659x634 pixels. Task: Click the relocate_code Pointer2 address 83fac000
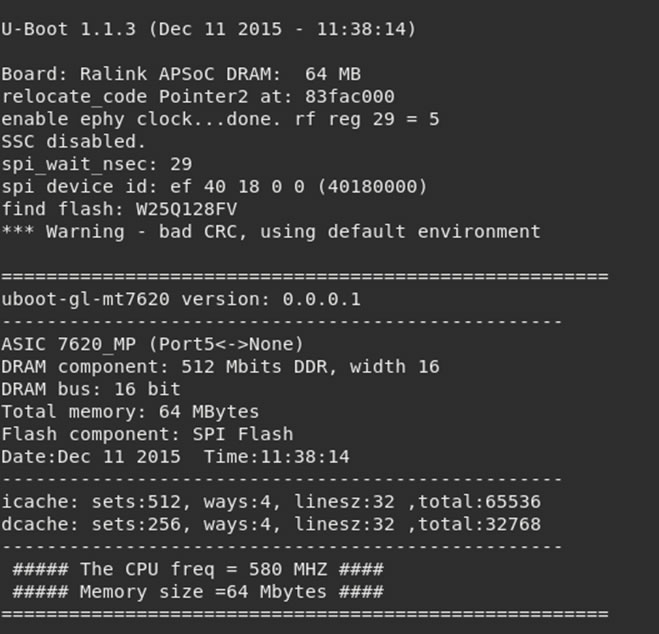point(350,97)
